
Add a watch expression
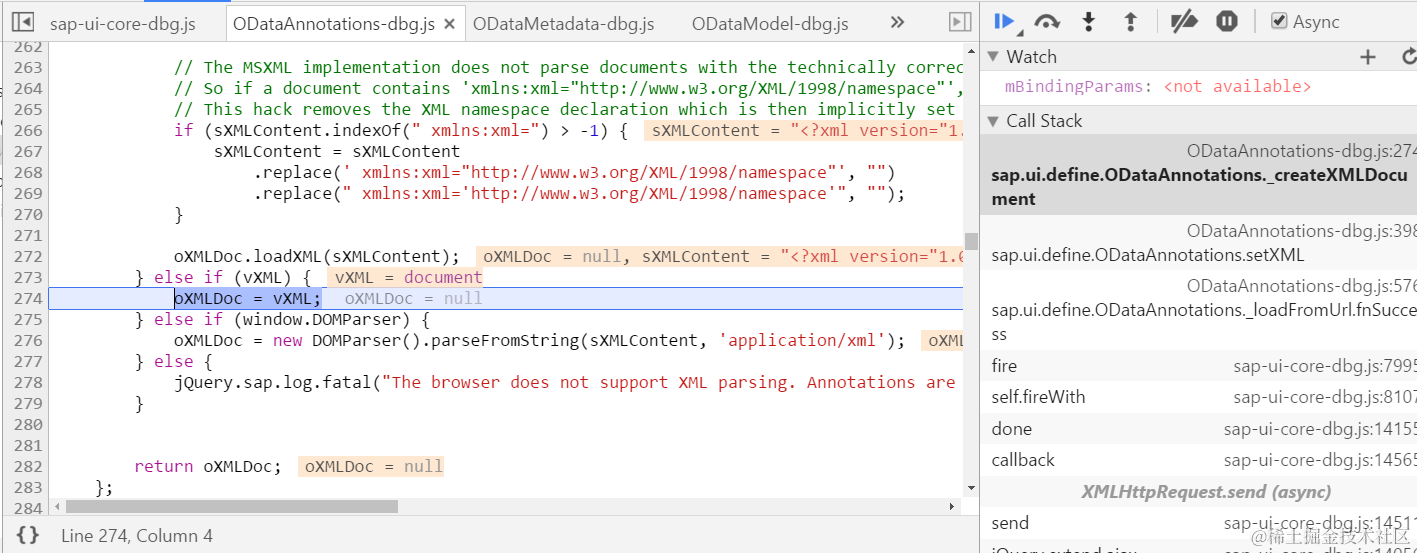[1368, 57]
